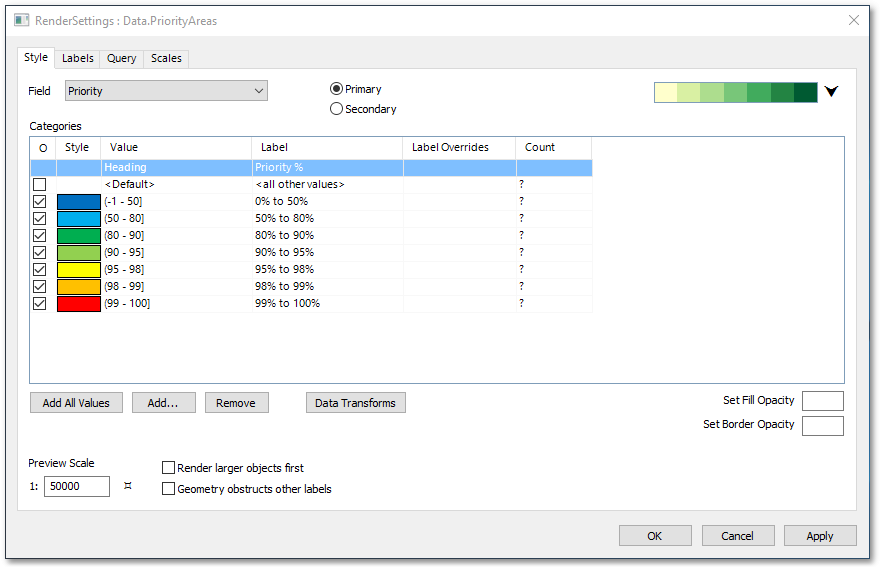Click the Apply button
The image size is (881, 570).
point(820,536)
